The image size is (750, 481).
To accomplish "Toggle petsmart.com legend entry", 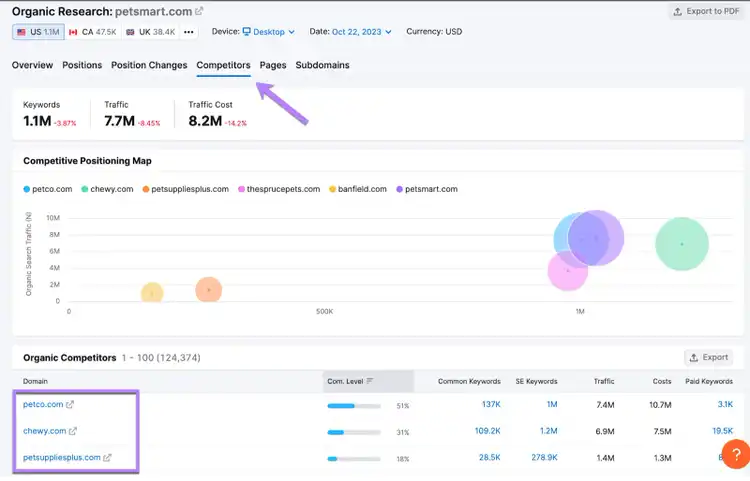I will [x=427, y=189].
